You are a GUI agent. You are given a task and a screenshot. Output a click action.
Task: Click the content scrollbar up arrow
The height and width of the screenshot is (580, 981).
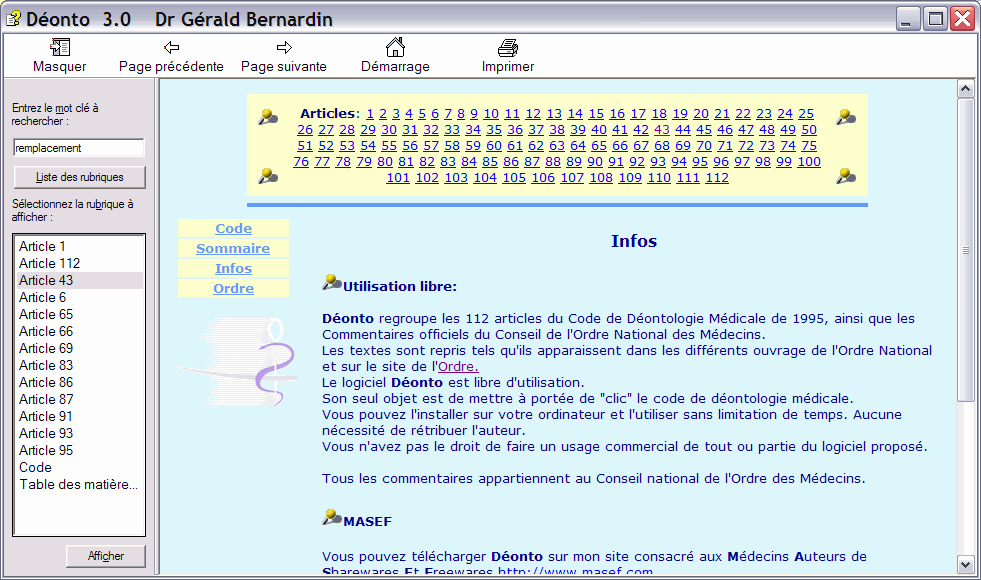tap(965, 89)
